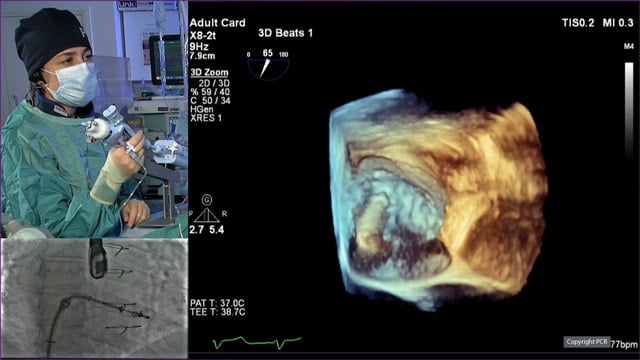The width and height of the screenshot is (640, 360).
Task: Click the operator camera video thumbnail
Action: coord(94,119)
